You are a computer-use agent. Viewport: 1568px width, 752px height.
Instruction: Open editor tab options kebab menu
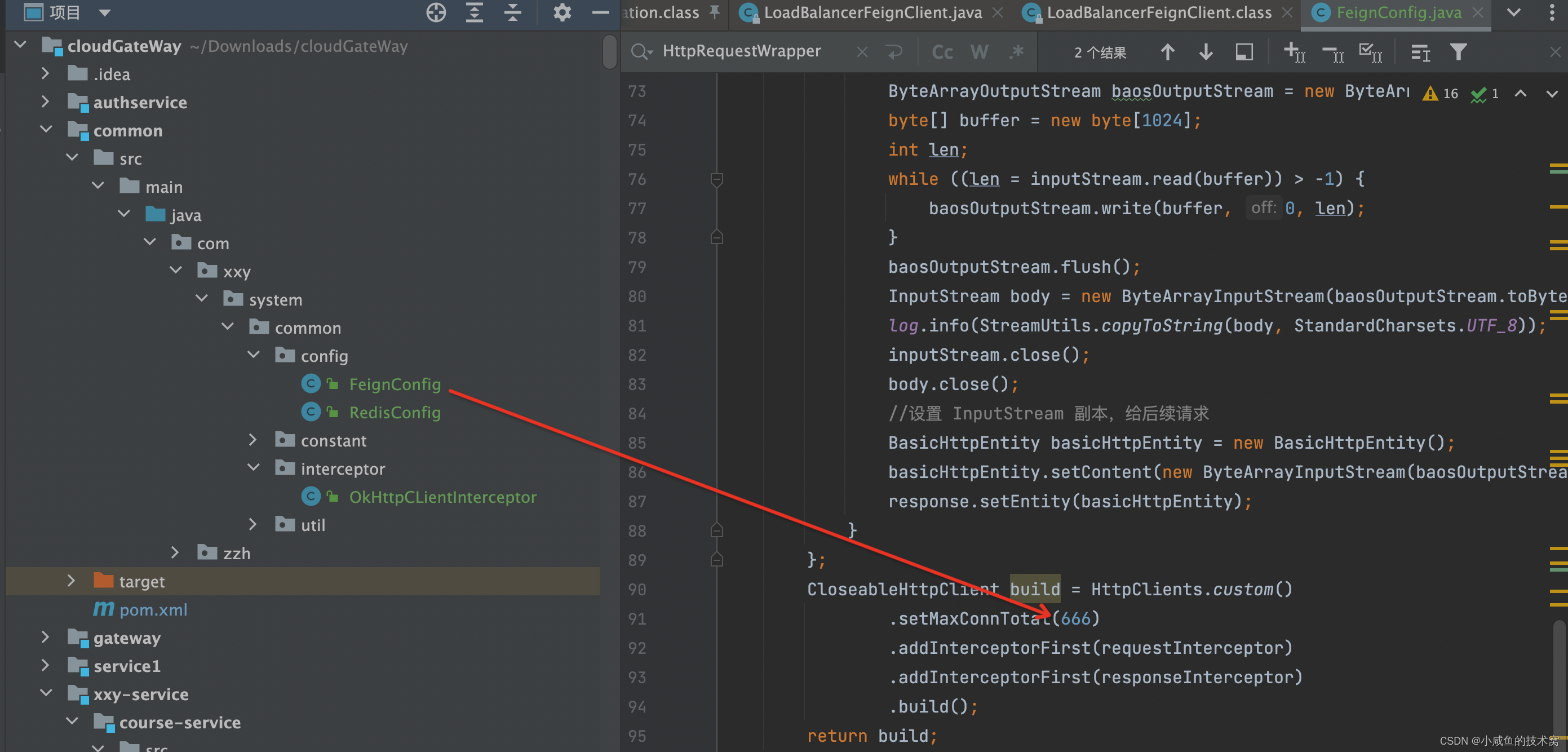click(1552, 13)
